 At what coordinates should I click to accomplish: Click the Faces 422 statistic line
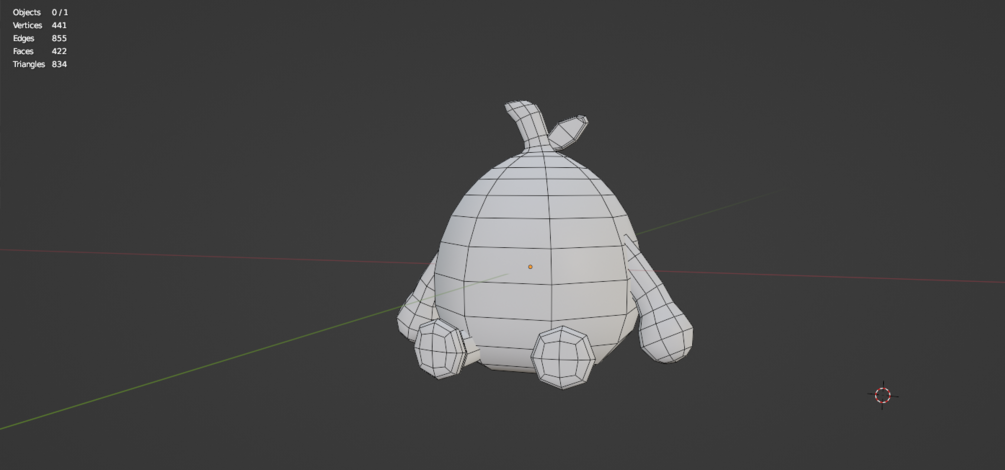click(40, 51)
